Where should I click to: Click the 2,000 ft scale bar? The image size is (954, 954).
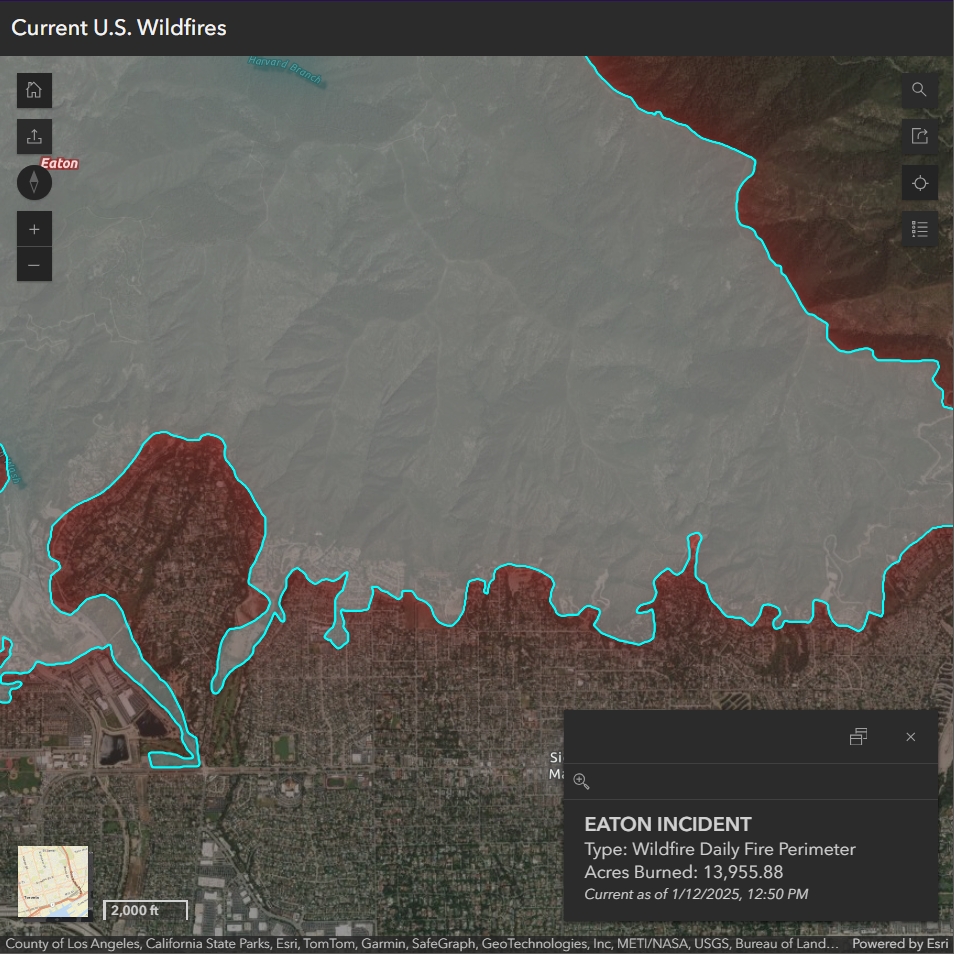[x=144, y=910]
